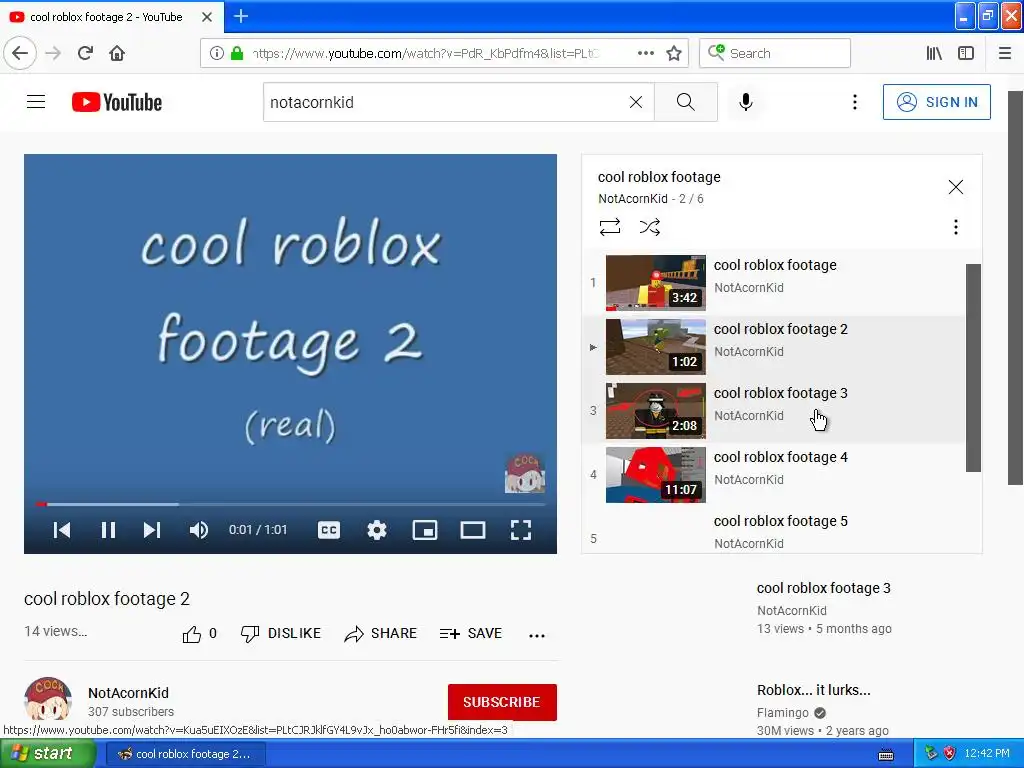
Task: Click the browser forward arrow
Action: pos(53,53)
